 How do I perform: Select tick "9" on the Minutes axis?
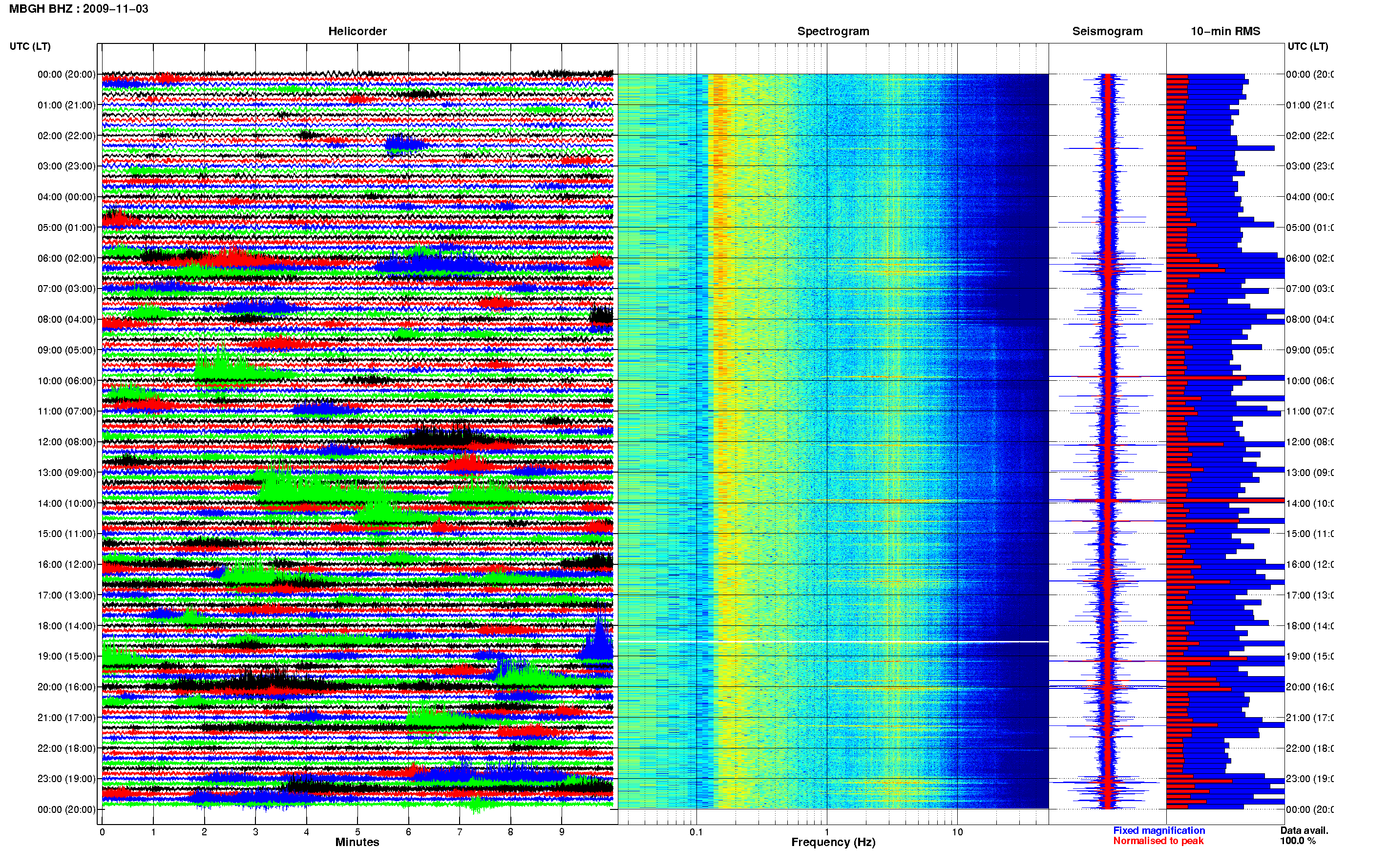click(562, 832)
